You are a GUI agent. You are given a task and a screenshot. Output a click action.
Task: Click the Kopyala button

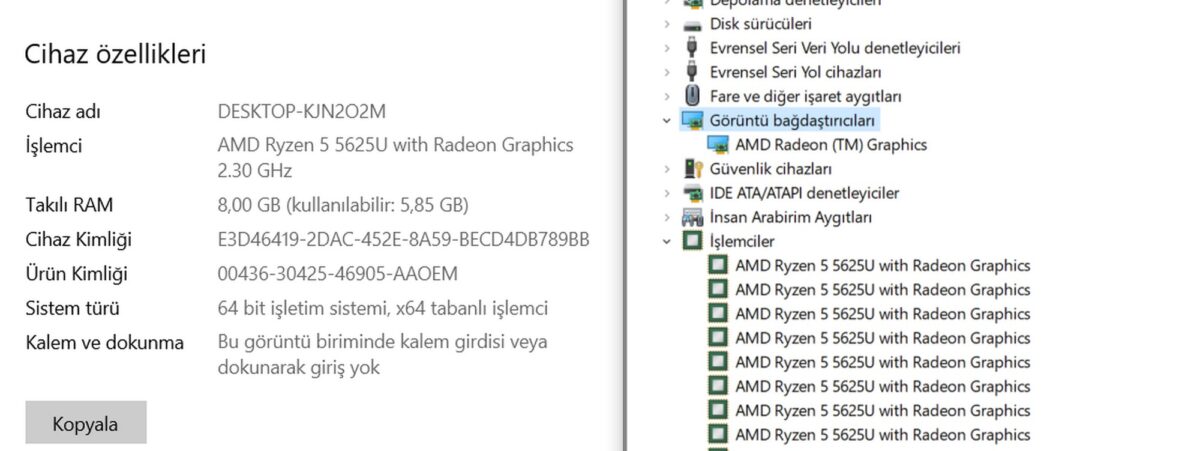click(86, 422)
